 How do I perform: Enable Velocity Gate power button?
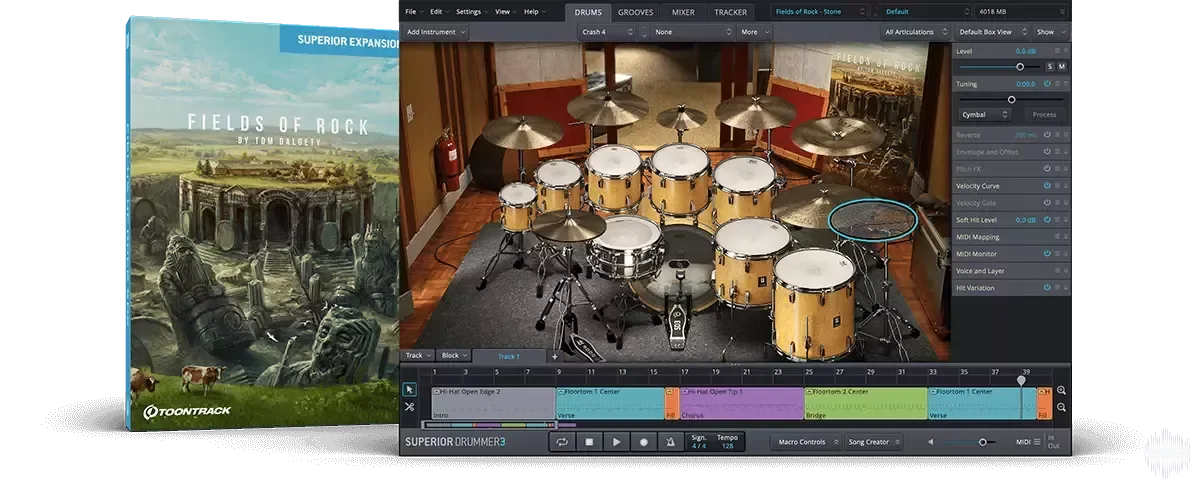(1048, 203)
